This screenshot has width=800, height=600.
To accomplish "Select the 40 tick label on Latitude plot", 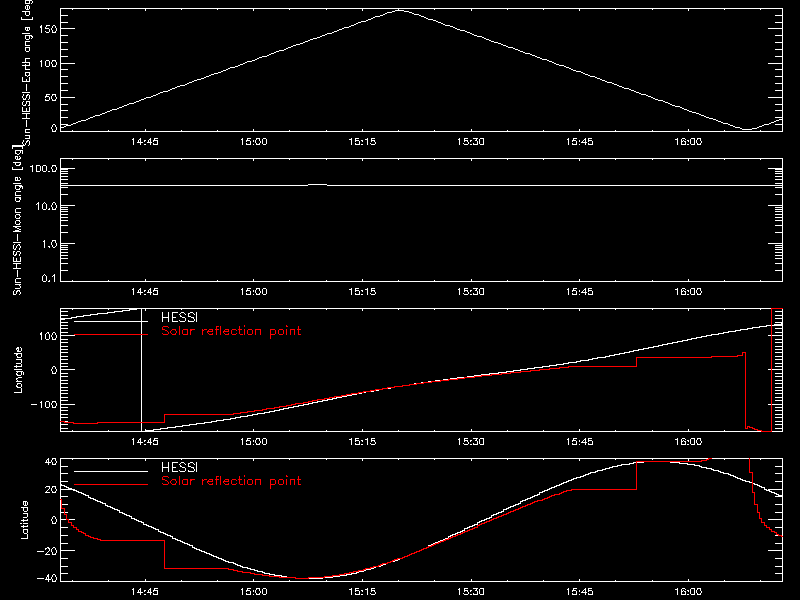I will [51, 461].
